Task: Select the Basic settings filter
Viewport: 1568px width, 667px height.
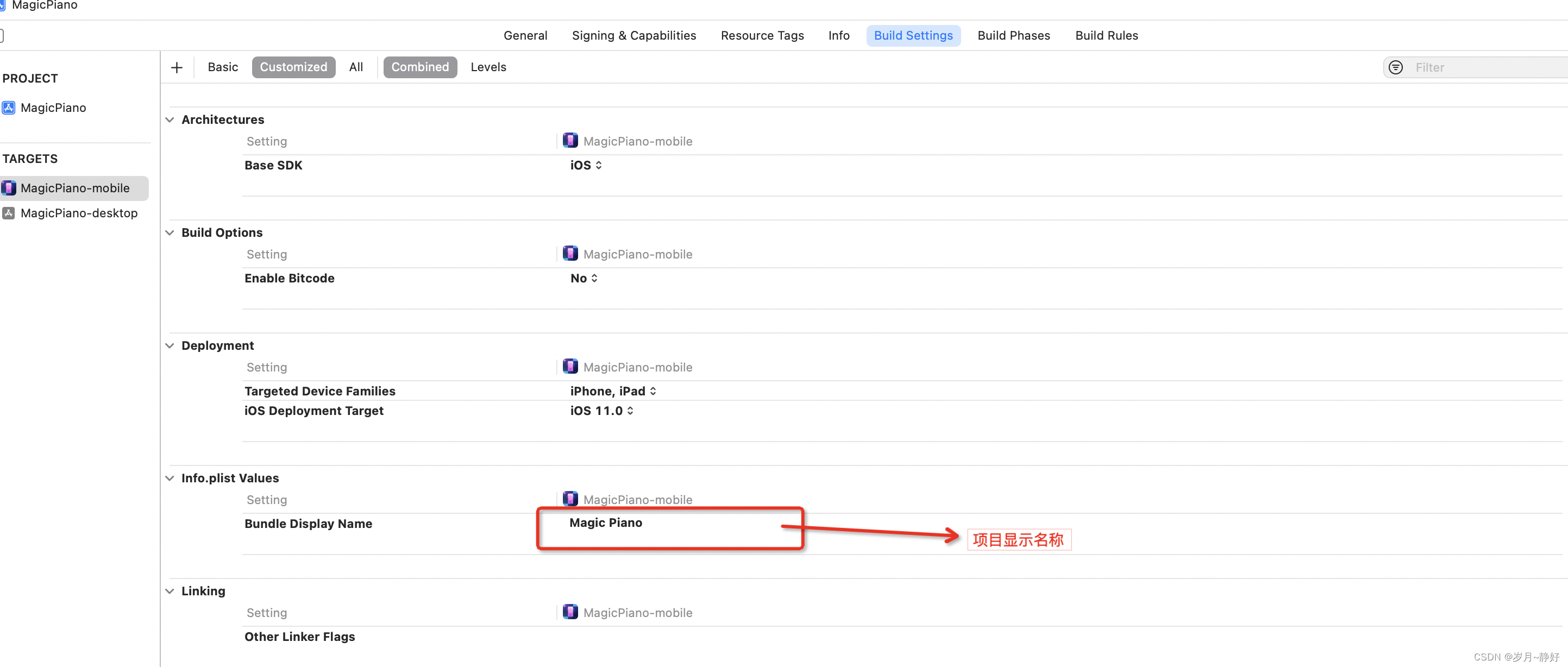Action: tap(223, 67)
